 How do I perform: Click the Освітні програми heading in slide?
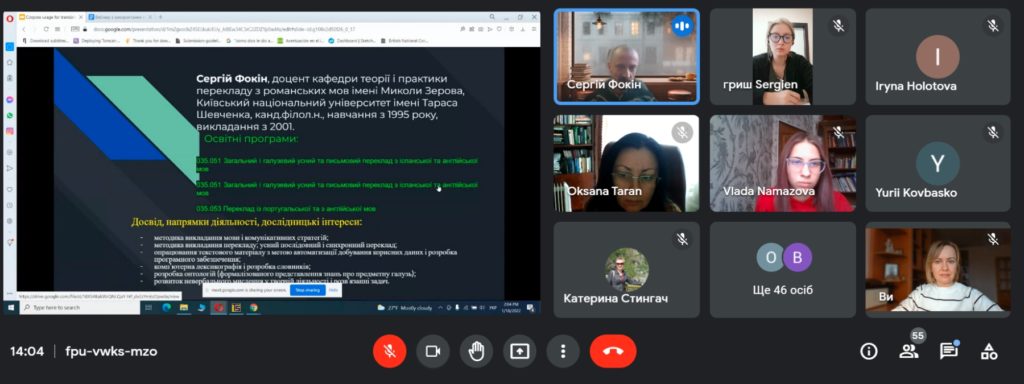coord(251,138)
